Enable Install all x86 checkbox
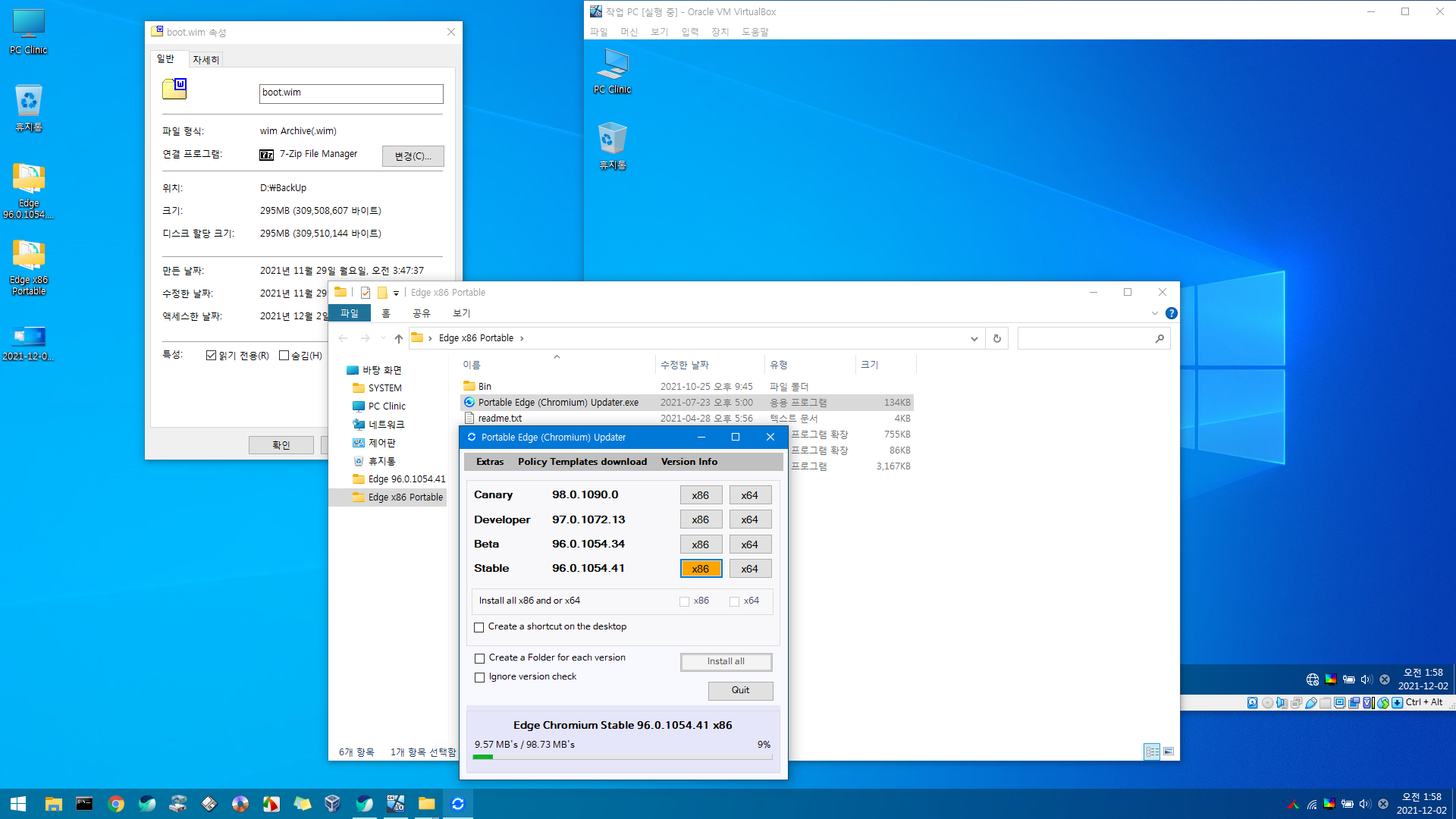This screenshot has width=1456, height=819. pos(685,601)
